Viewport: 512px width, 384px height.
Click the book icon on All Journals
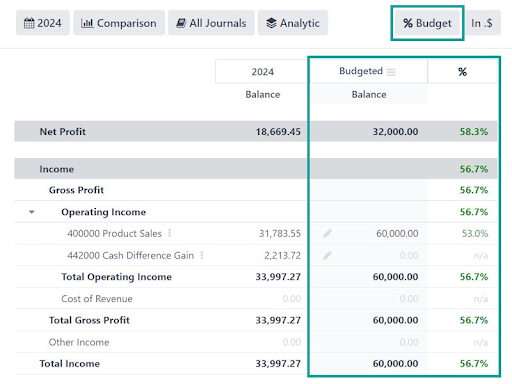click(181, 23)
